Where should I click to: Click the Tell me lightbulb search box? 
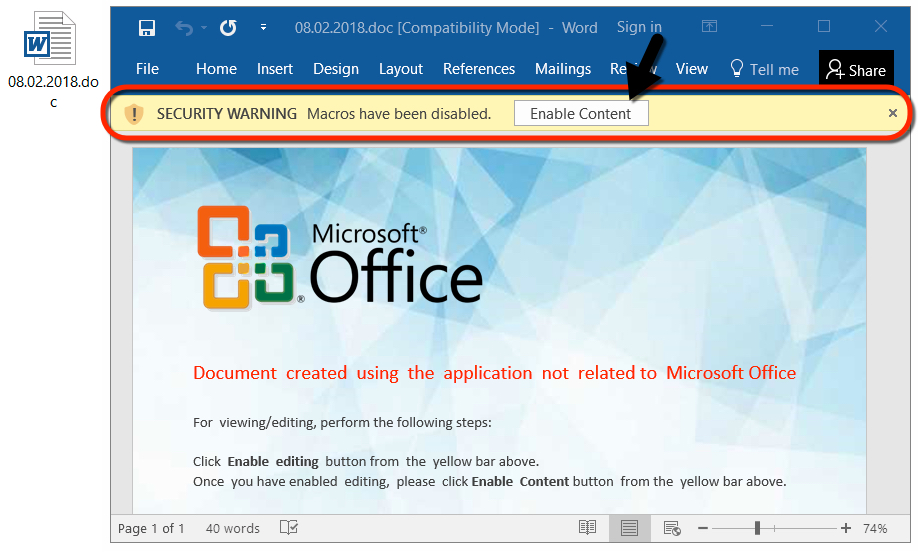[x=765, y=69]
